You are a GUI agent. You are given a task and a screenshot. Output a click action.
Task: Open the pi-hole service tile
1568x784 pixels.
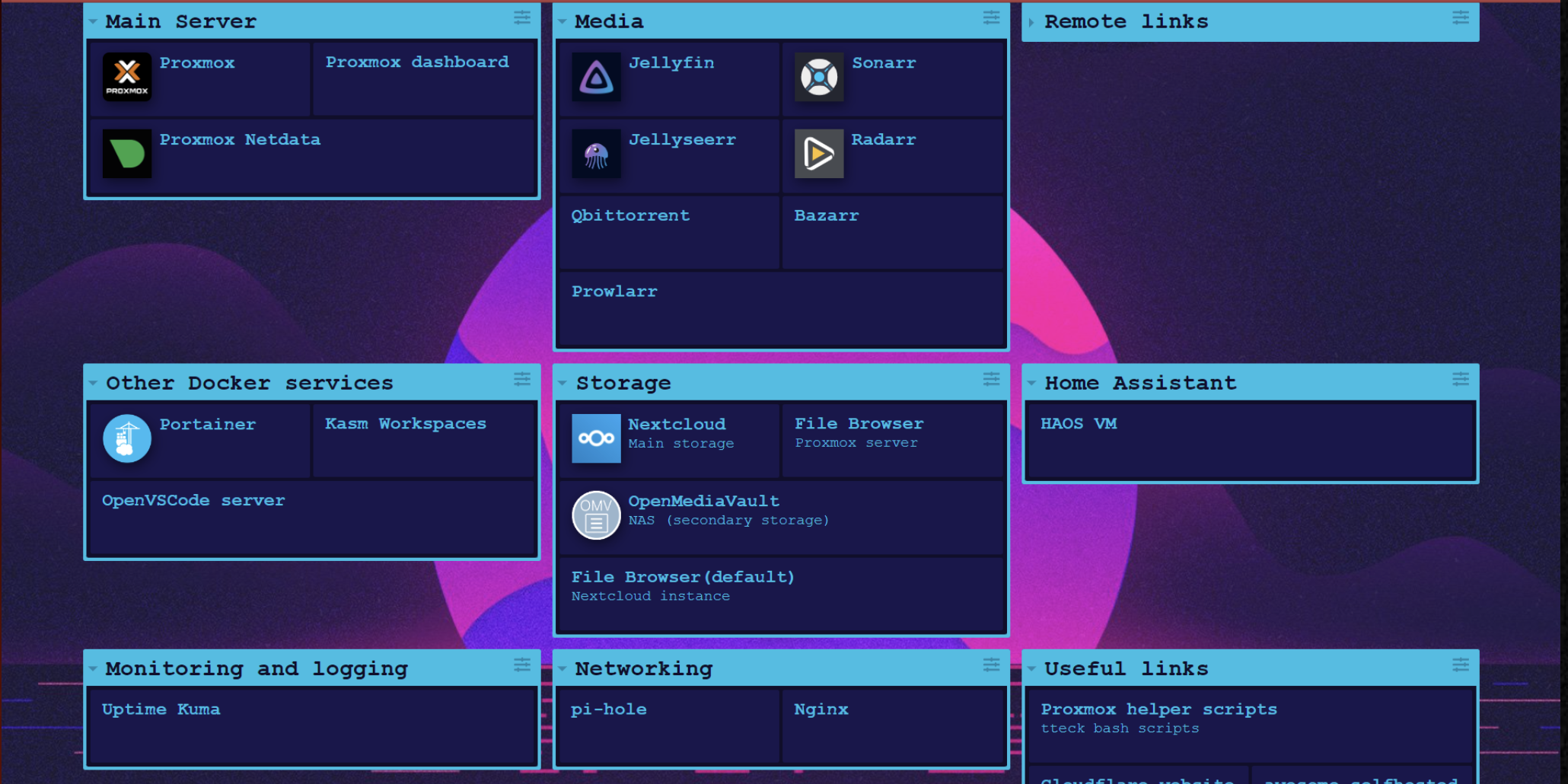[609, 709]
